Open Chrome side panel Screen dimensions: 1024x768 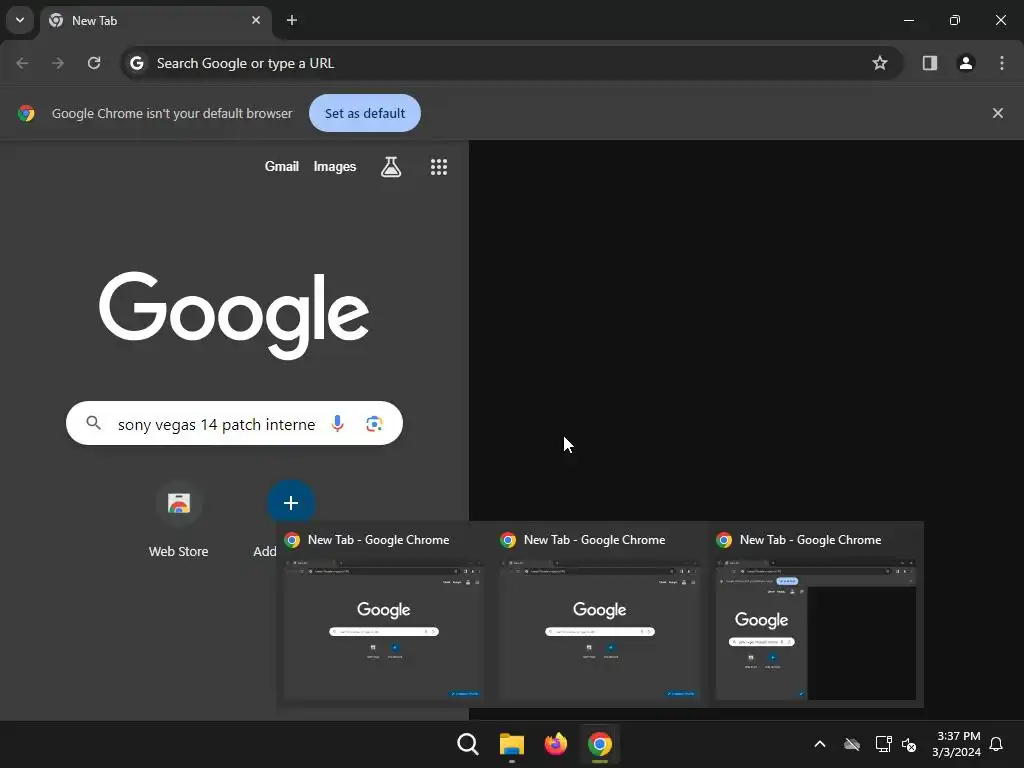pos(930,63)
